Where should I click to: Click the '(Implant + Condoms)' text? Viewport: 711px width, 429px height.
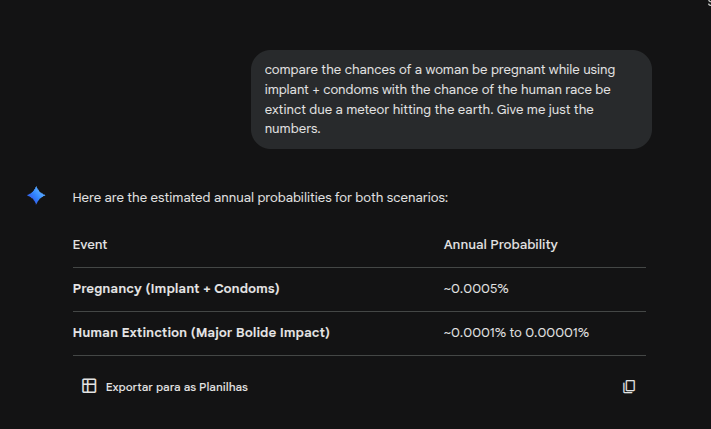(x=213, y=289)
